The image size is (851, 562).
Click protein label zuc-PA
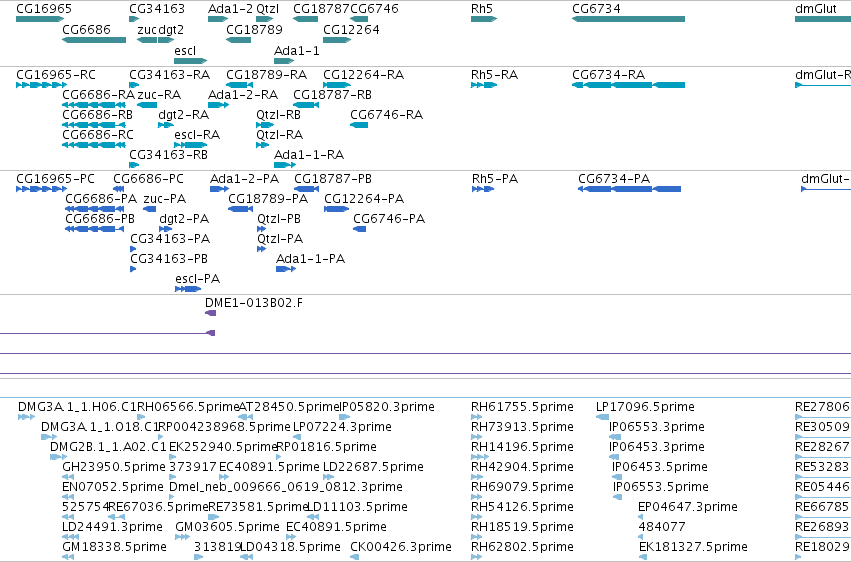coord(164,199)
